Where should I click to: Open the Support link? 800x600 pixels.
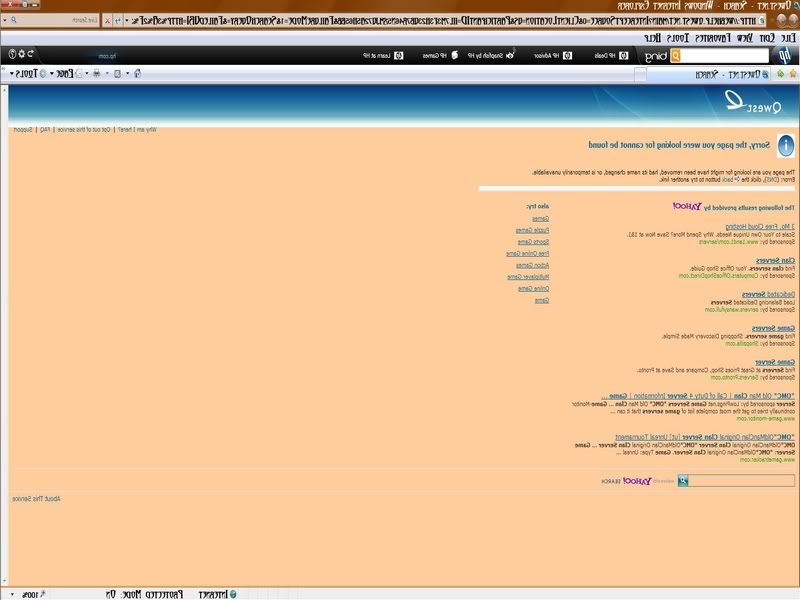pyautogui.click(x=23, y=130)
